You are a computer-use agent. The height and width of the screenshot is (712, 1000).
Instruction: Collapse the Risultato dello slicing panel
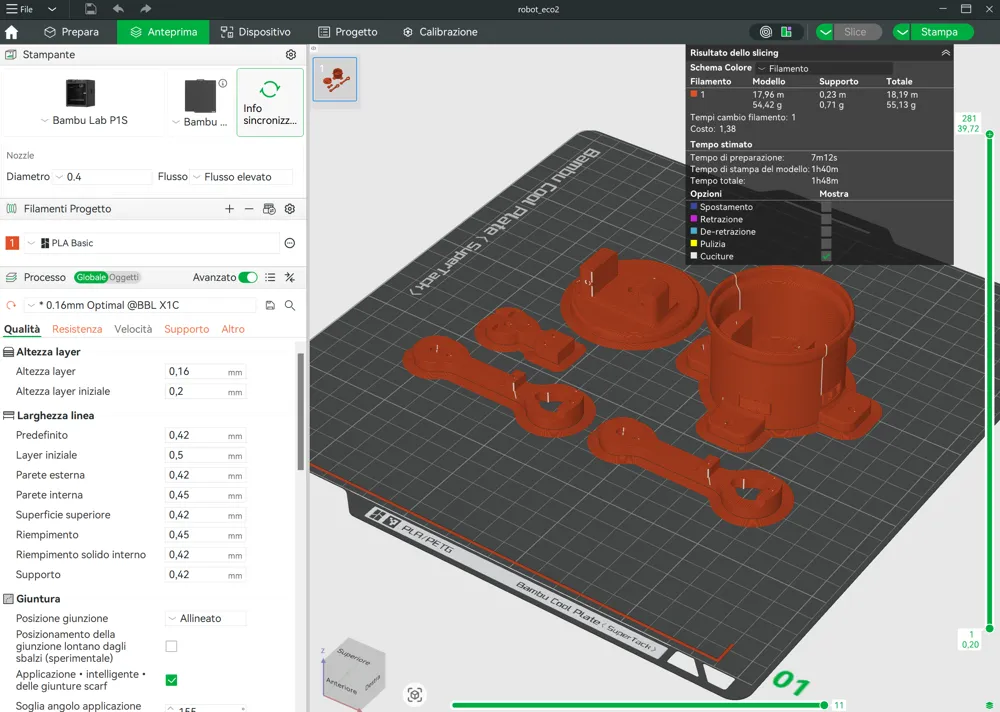click(945, 53)
